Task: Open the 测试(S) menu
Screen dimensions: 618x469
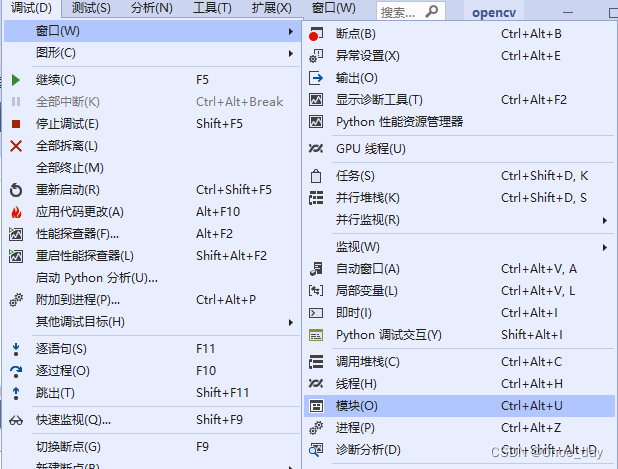Action: [91, 8]
